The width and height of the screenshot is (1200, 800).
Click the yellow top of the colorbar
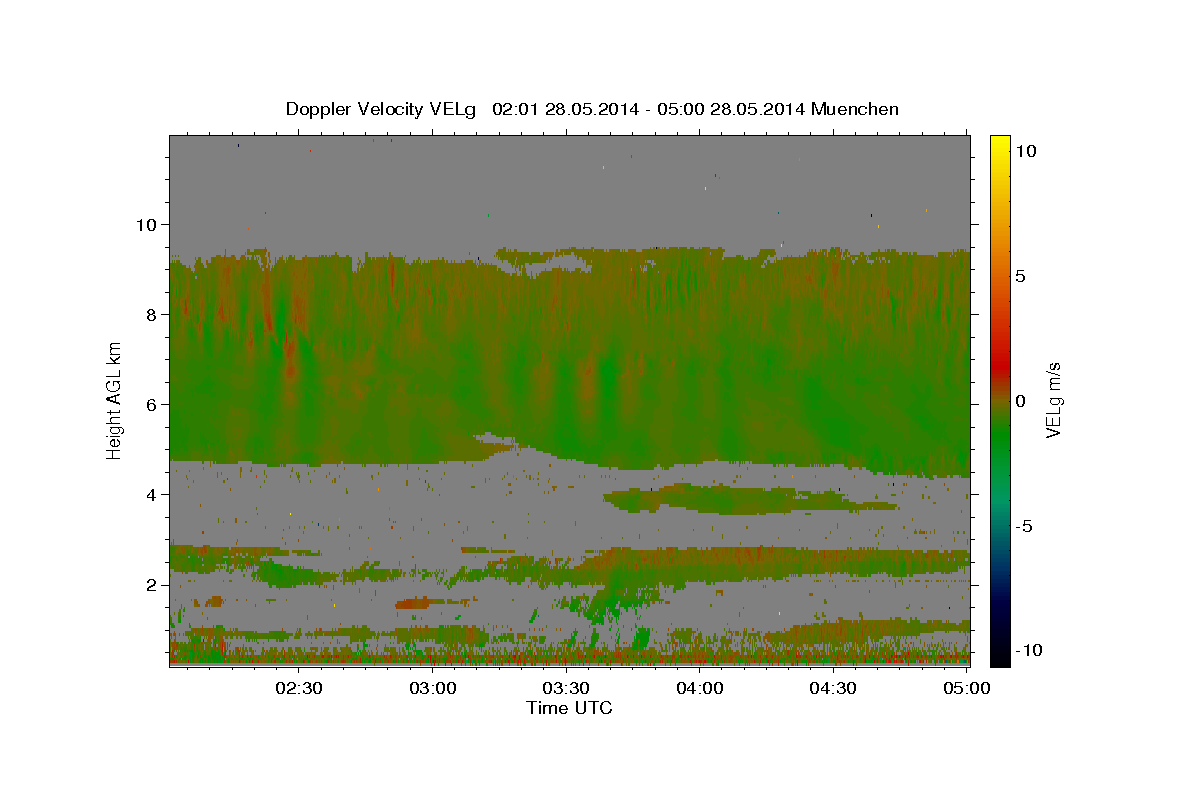[1000, 145]
